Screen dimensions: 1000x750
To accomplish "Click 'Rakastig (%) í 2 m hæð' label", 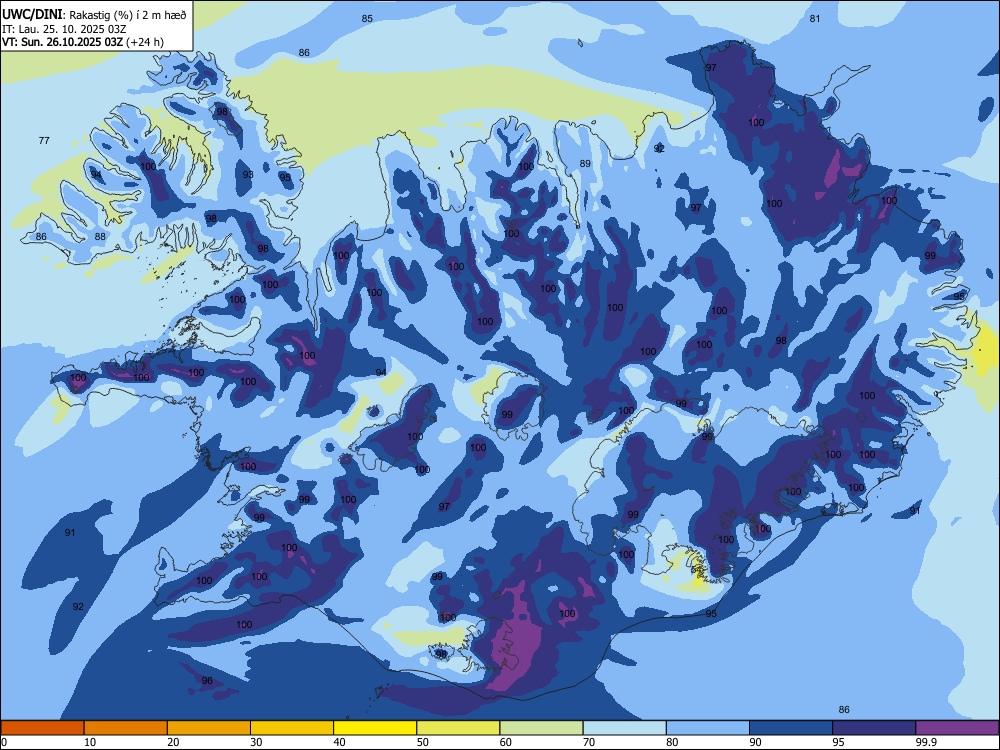I will click(x=128, y=15).
